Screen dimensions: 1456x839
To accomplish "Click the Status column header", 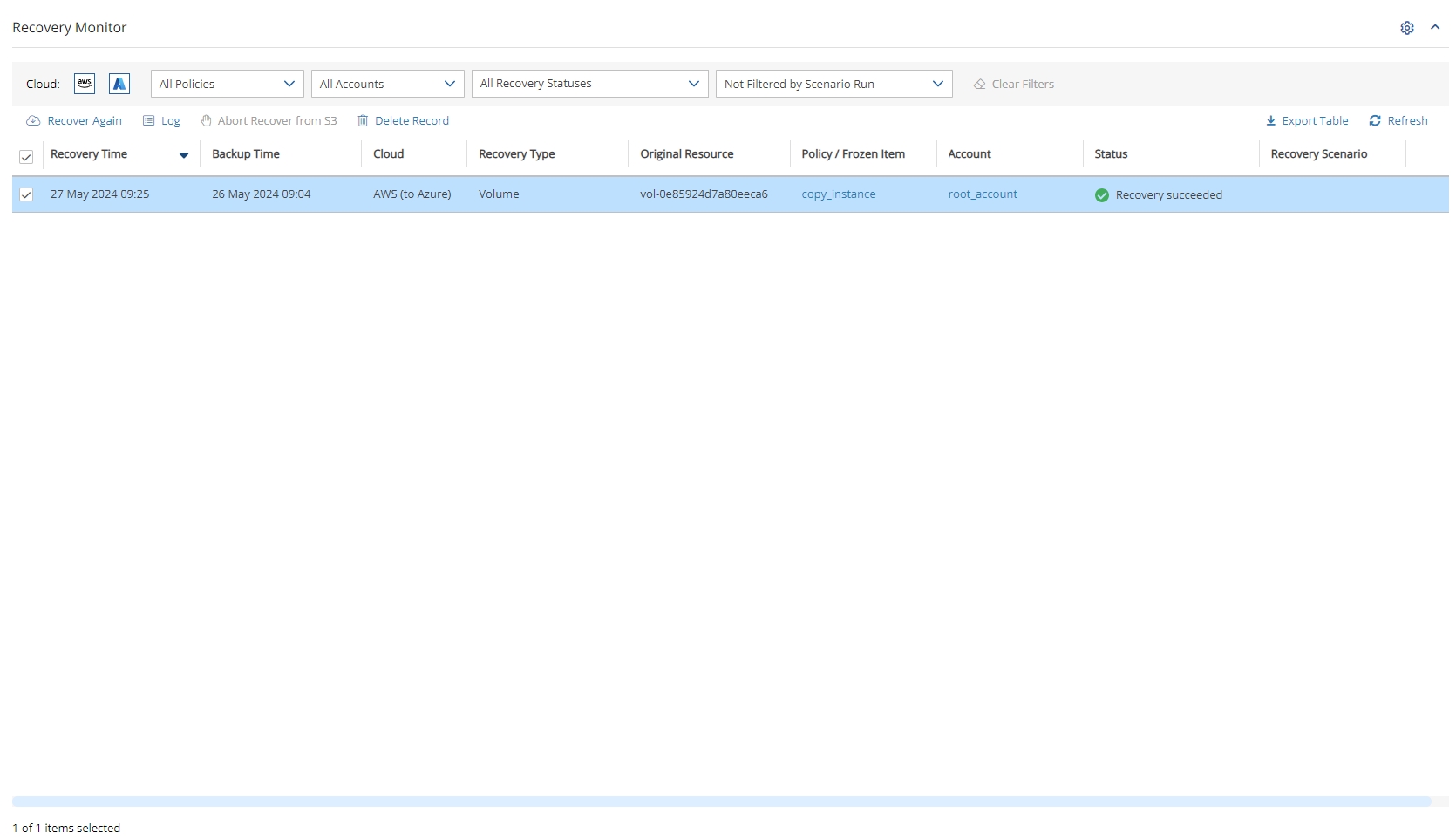I will click(1111, 154).
